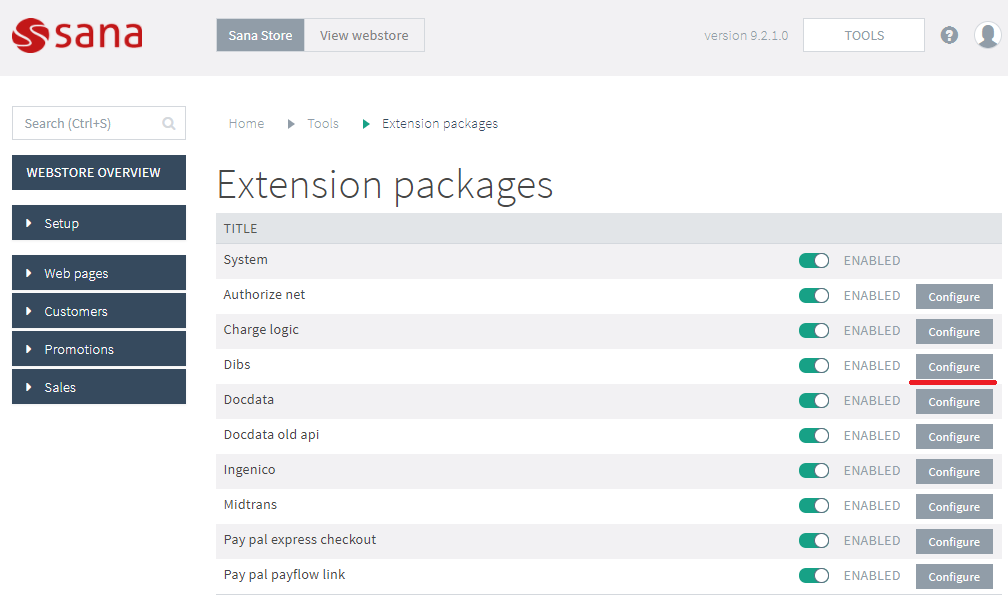Configure the Docdata extension
The image size is (1008, 595).
[x=954, y=402]
